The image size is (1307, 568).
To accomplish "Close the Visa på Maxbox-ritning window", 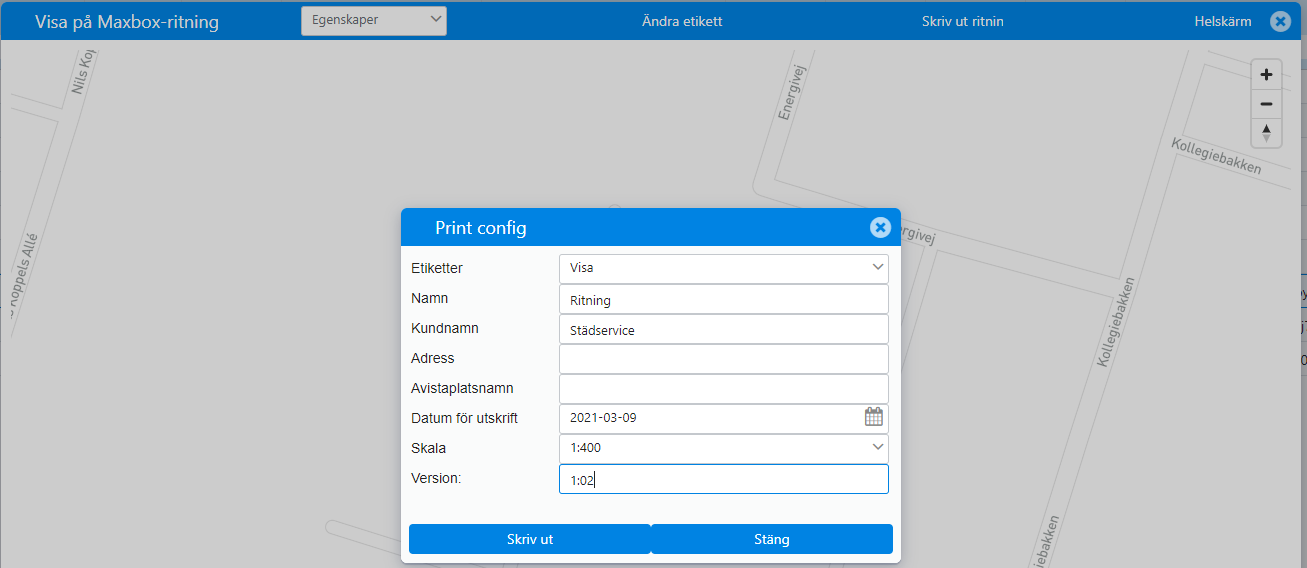I will point(1280,21).
